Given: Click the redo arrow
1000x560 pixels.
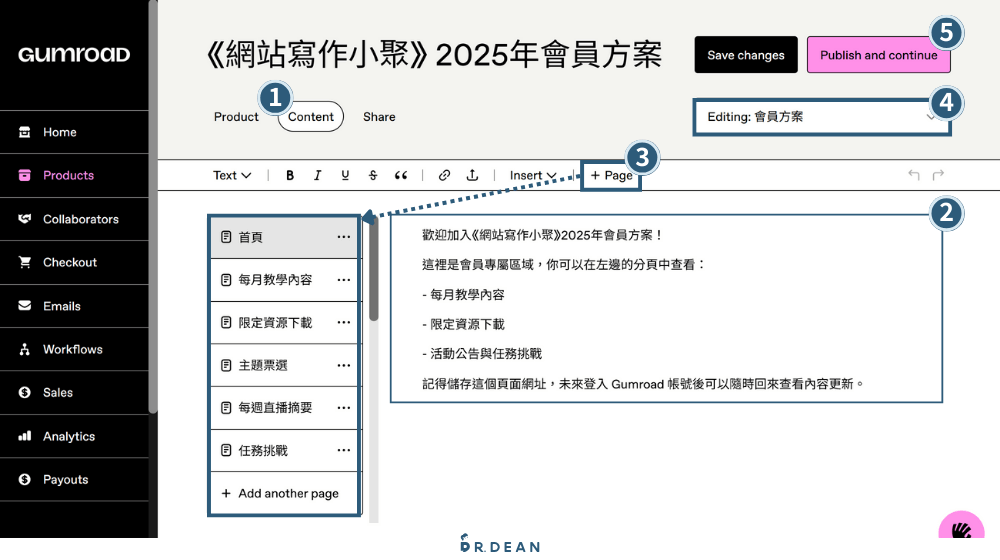Looking at the screenshot, I should (x=938, y=175).
